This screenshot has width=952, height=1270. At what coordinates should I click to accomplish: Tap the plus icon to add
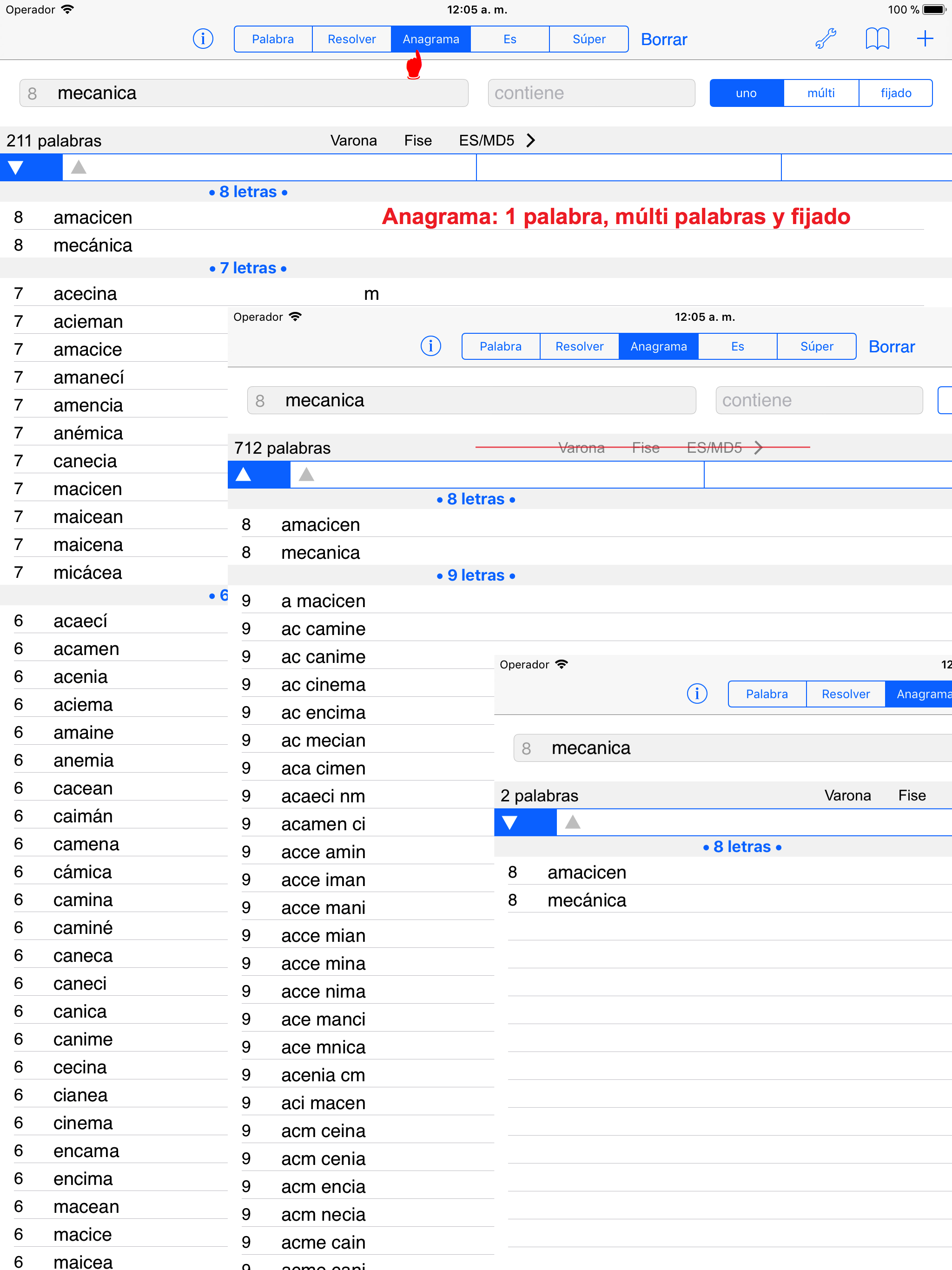(x=925, y=39)
